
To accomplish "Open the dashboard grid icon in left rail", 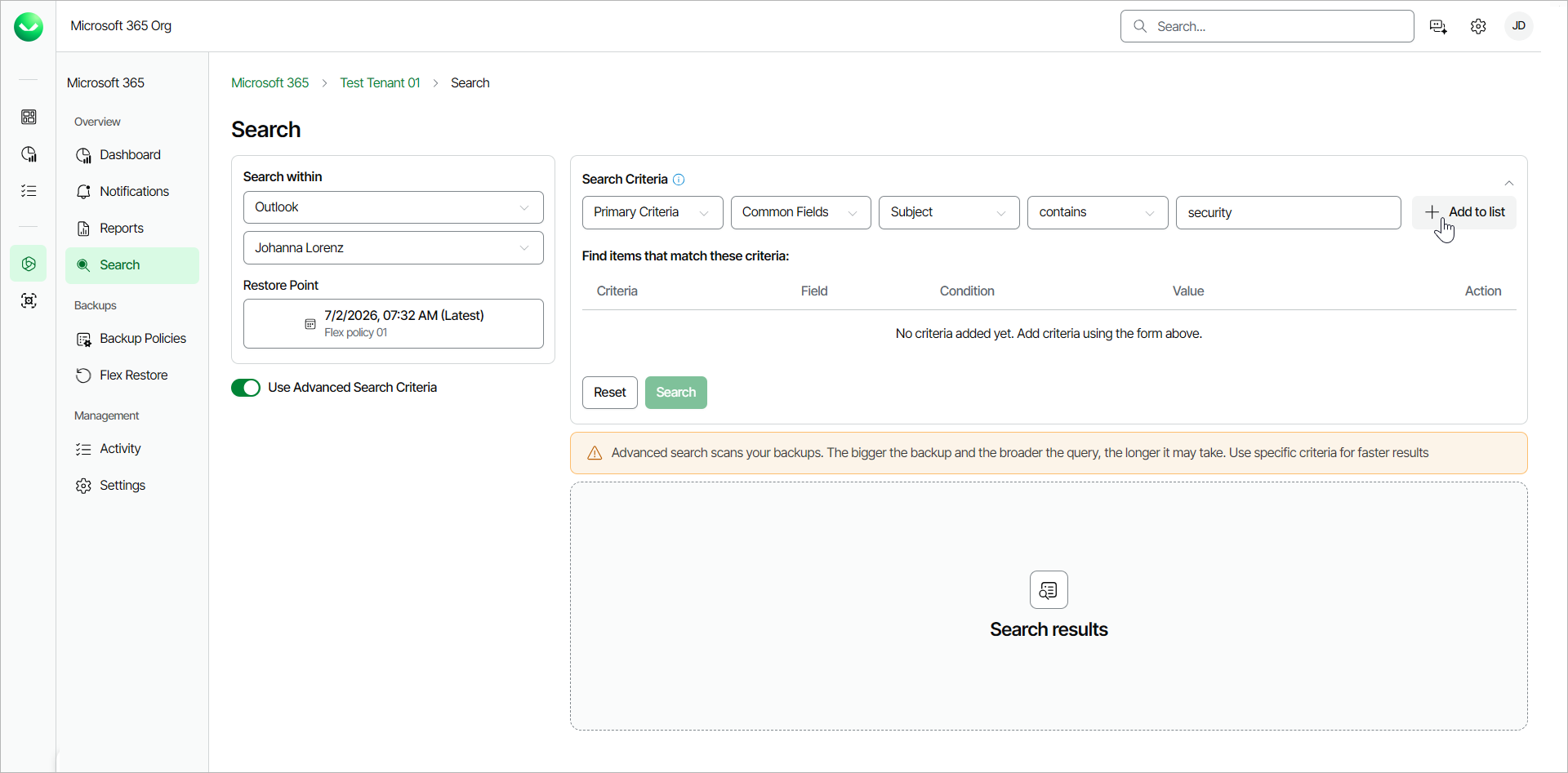I will pyautogui.click(x=29, y=117).
